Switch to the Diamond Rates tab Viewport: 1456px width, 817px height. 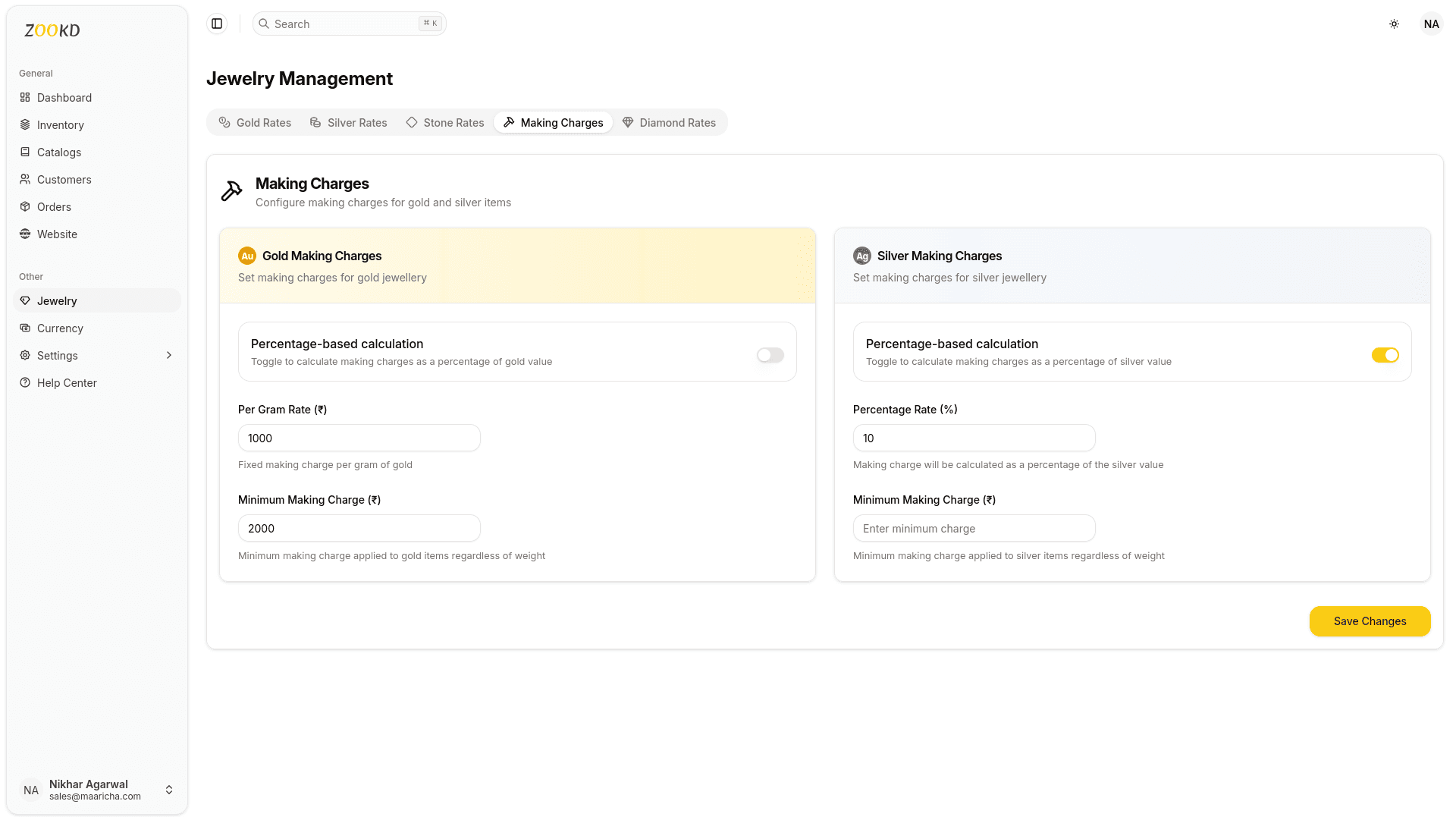tap(669, 123)
